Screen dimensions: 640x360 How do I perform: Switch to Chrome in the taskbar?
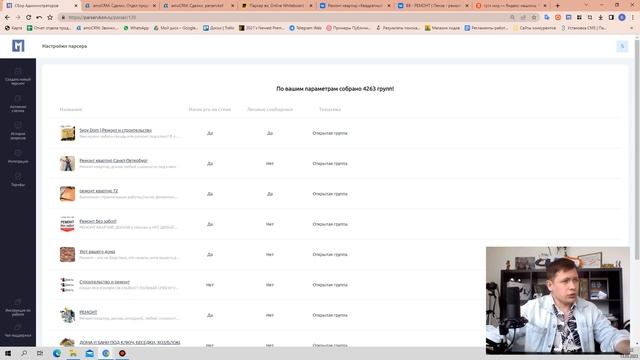tap(106, 353)
